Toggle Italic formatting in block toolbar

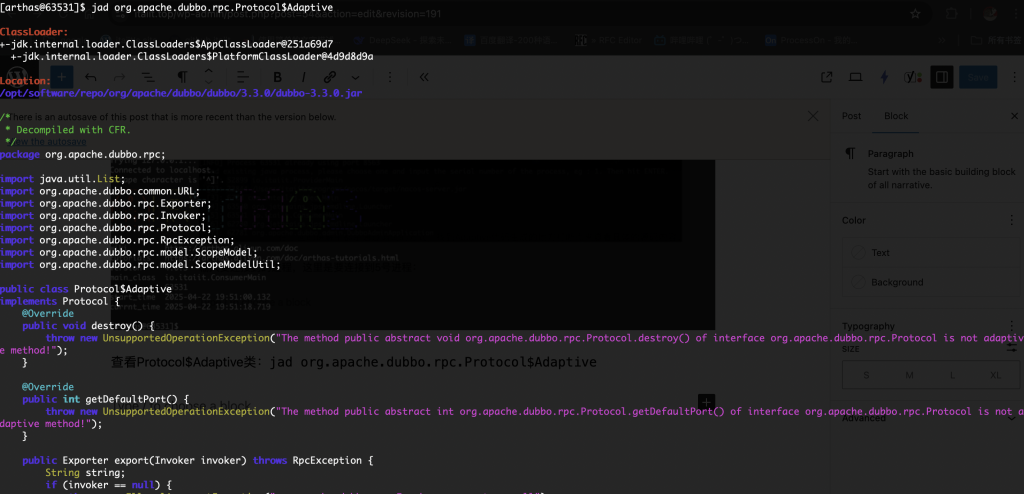point(303,77)
